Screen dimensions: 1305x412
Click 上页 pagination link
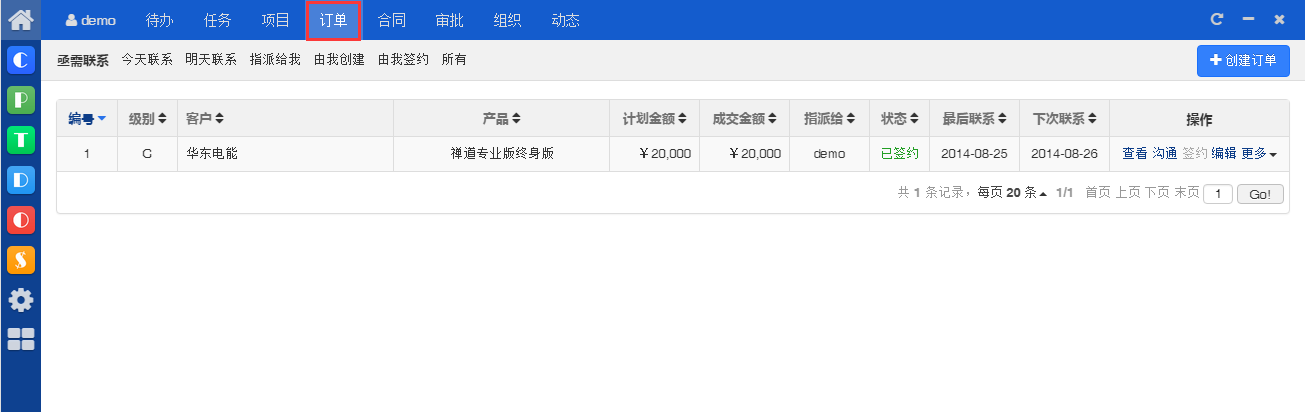coord(1127,193)
